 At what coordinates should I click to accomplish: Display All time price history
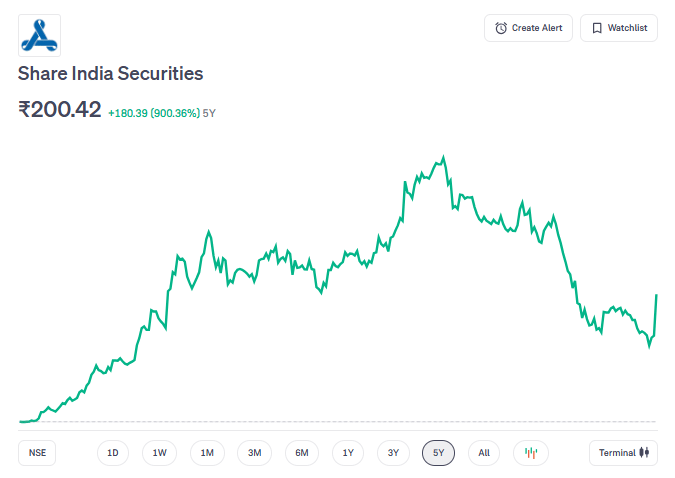pos(484,453)
